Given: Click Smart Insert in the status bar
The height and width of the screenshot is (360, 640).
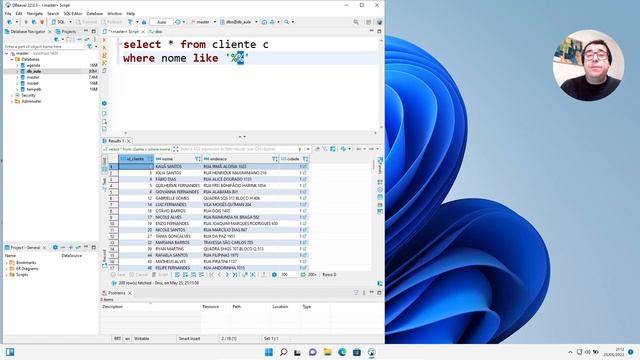Looking at the screenshot, I should point(189,339).
